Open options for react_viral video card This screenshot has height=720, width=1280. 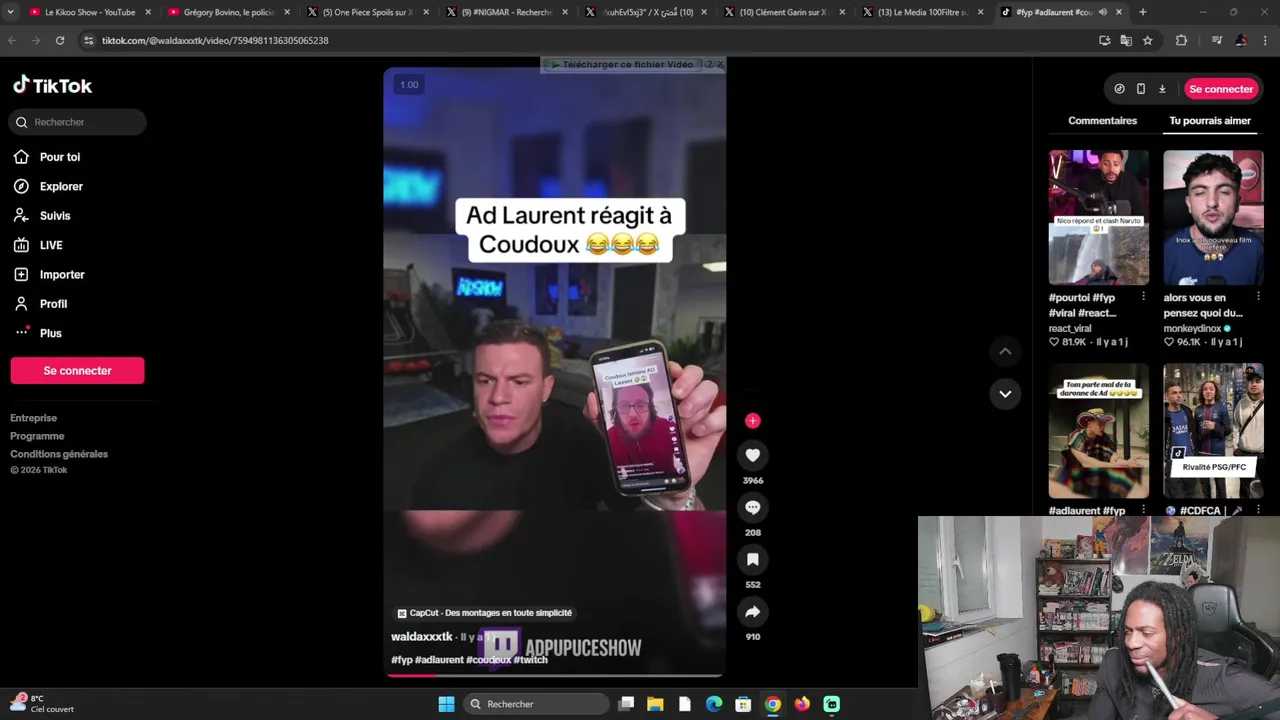[x=1143, y=297]
